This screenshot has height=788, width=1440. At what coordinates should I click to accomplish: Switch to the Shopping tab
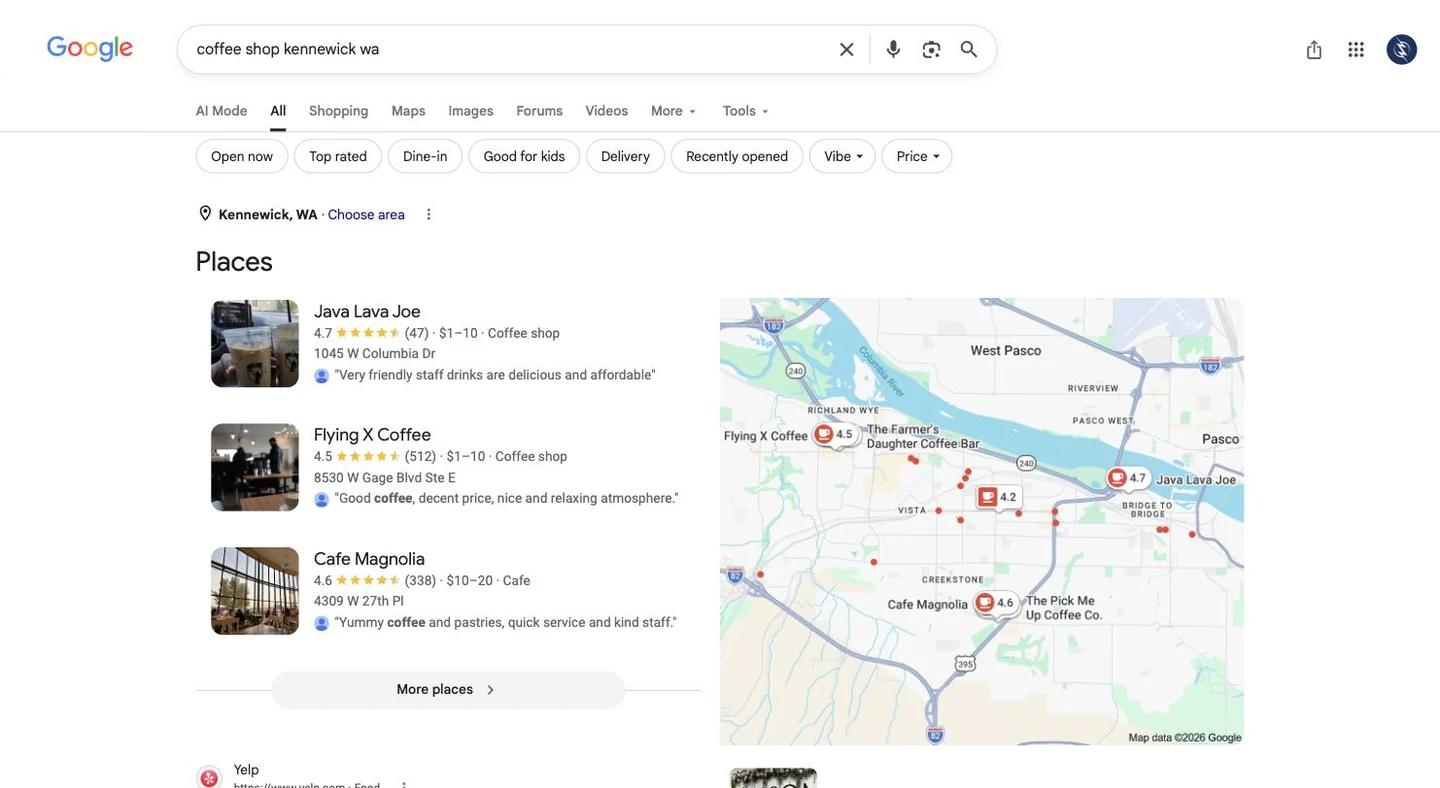pyautogui.click(x=338, y=111)
